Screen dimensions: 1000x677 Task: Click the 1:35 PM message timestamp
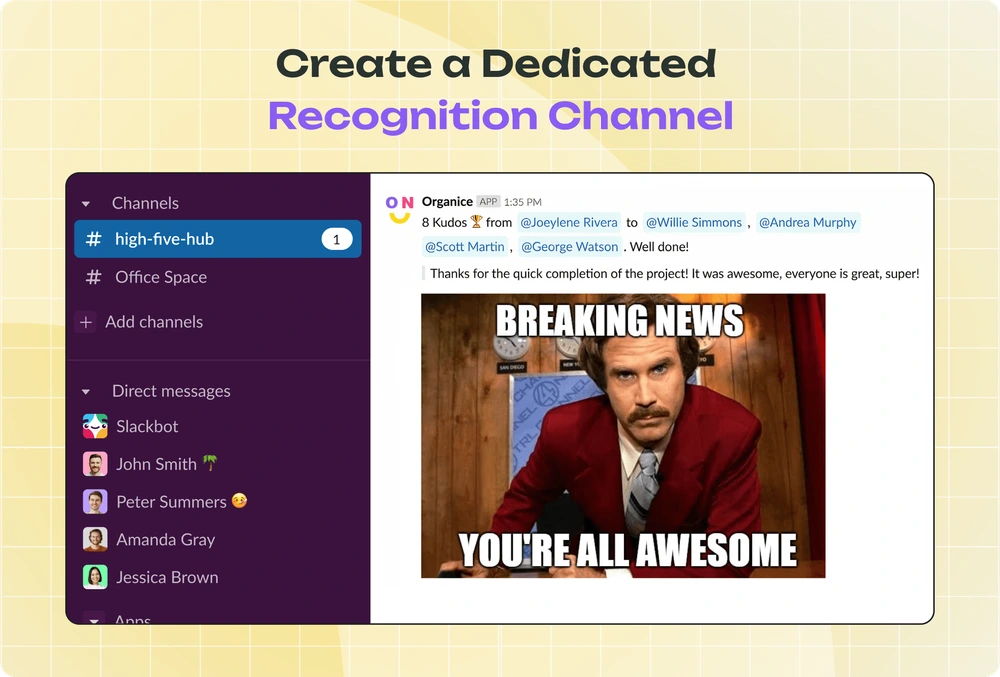(522, 202)
